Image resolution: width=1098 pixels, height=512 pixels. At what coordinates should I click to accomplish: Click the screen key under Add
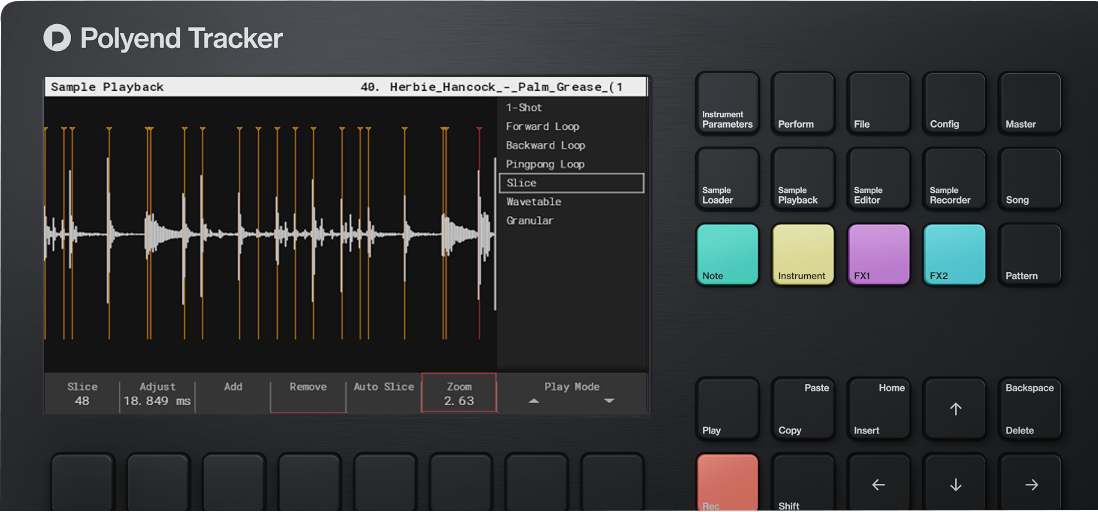point(233,482)
